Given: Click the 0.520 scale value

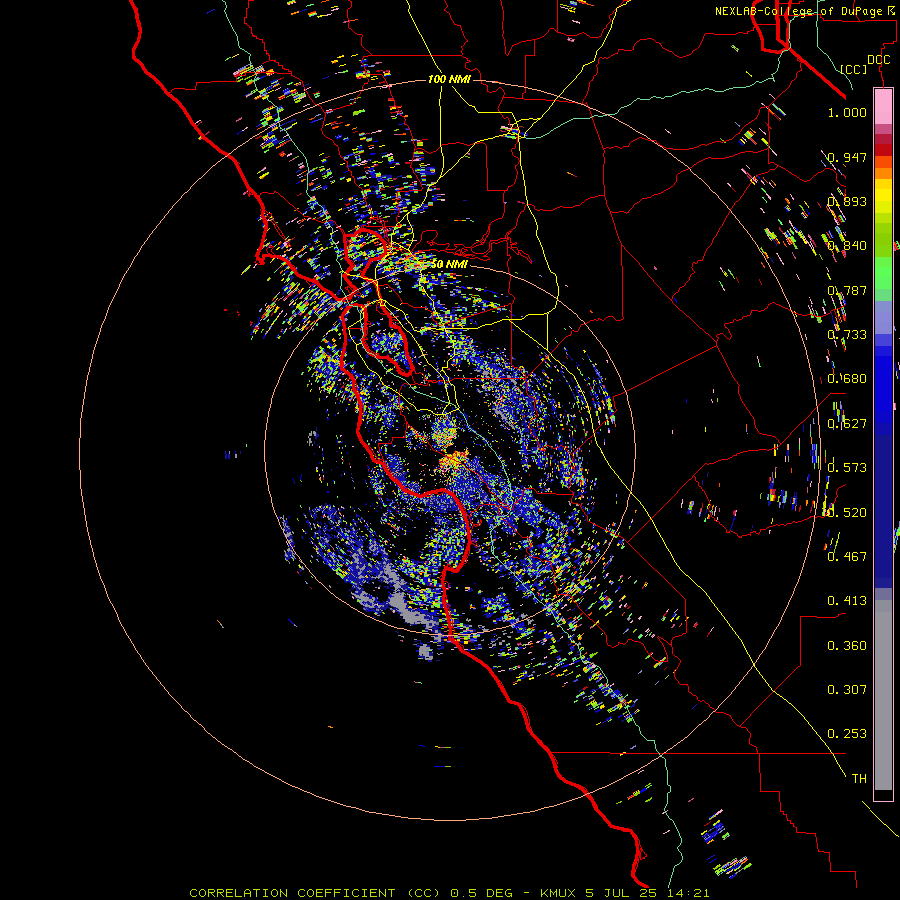Looking at the screenshot, I should 847,513.
